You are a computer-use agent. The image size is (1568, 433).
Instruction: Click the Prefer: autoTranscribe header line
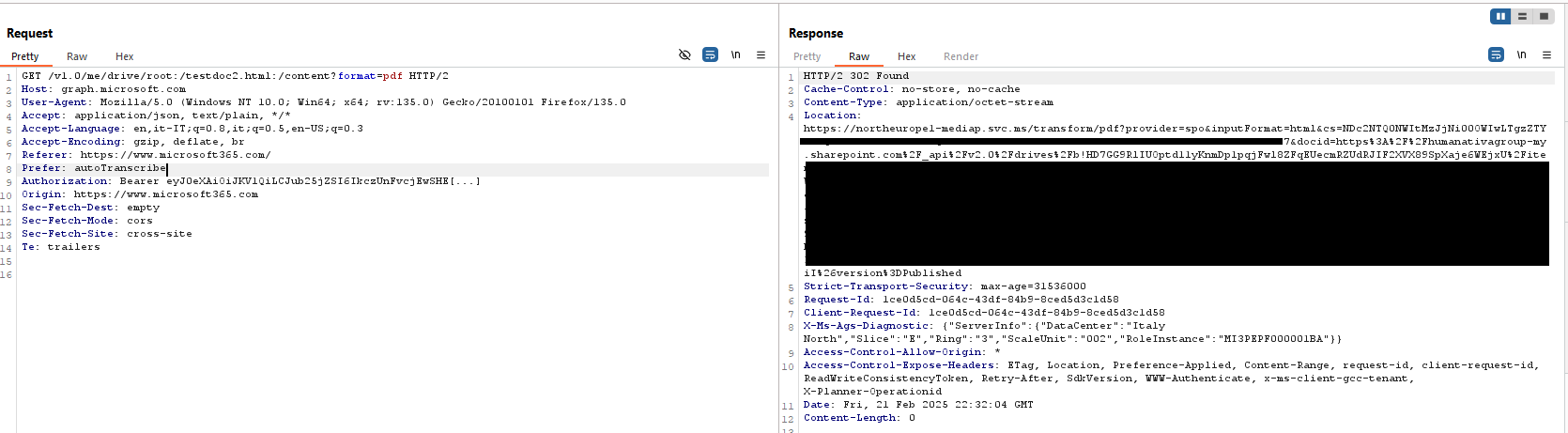point(94,168)
